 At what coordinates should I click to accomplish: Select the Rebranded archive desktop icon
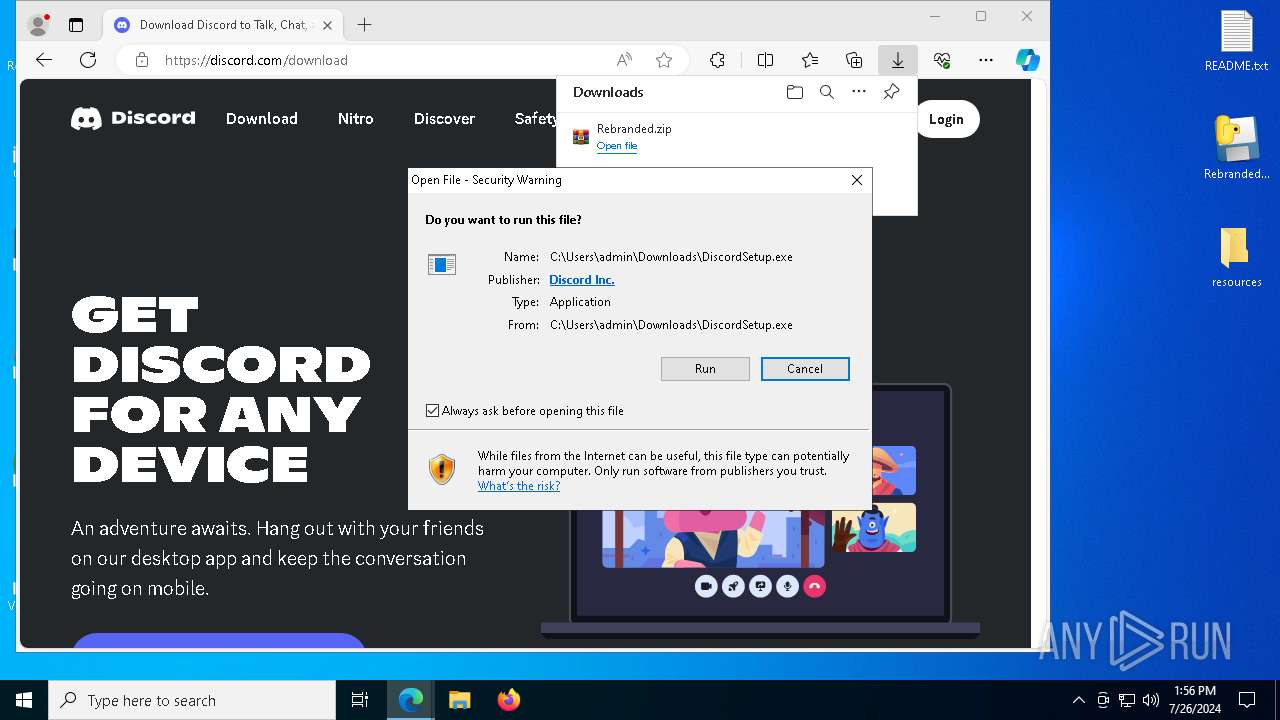point(1237,147)
